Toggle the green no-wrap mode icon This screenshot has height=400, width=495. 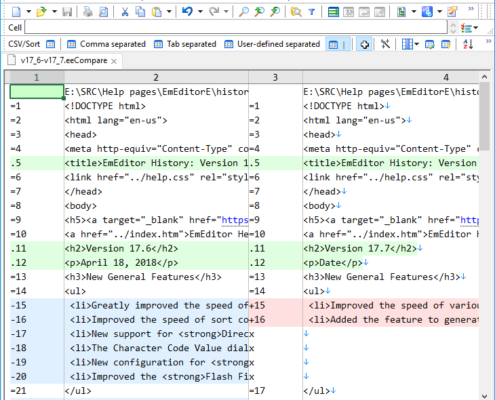coord(333,12)
